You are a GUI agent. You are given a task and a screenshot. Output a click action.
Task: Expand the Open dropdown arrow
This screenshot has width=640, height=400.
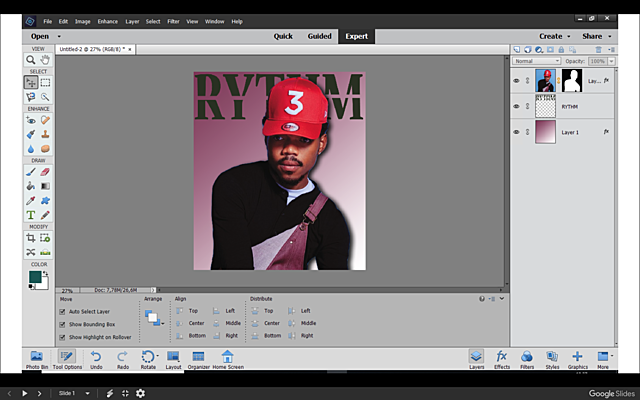[x=59, y=36]
